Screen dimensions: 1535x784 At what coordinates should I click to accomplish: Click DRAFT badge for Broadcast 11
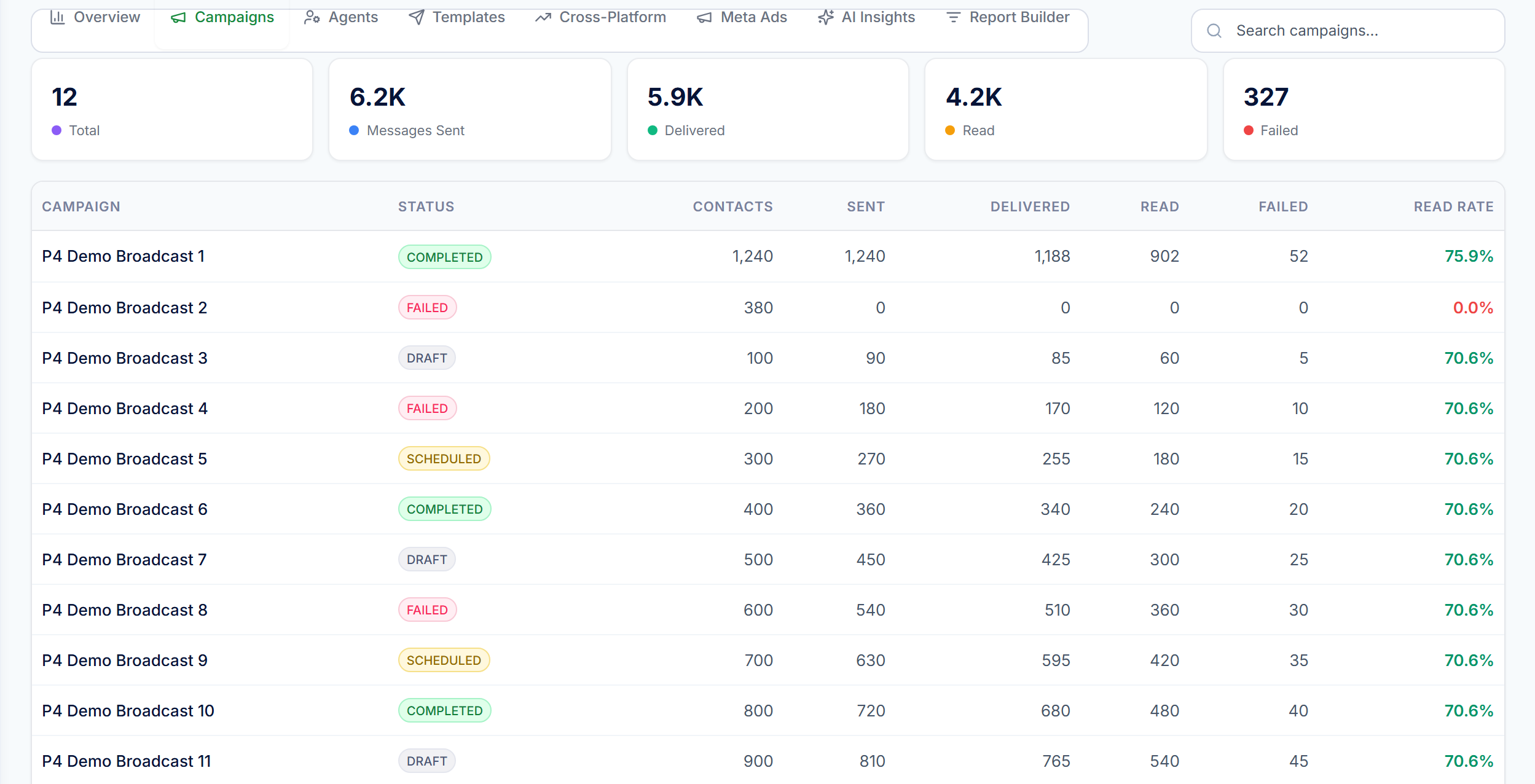426,761
